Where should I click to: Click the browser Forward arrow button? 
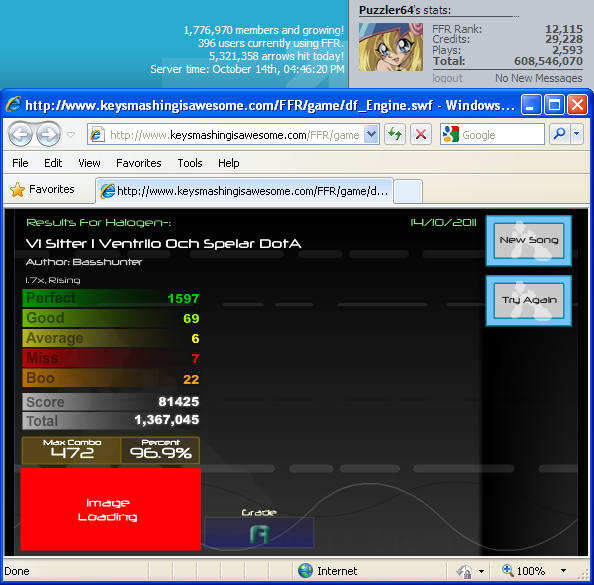[x=48, y=135]
